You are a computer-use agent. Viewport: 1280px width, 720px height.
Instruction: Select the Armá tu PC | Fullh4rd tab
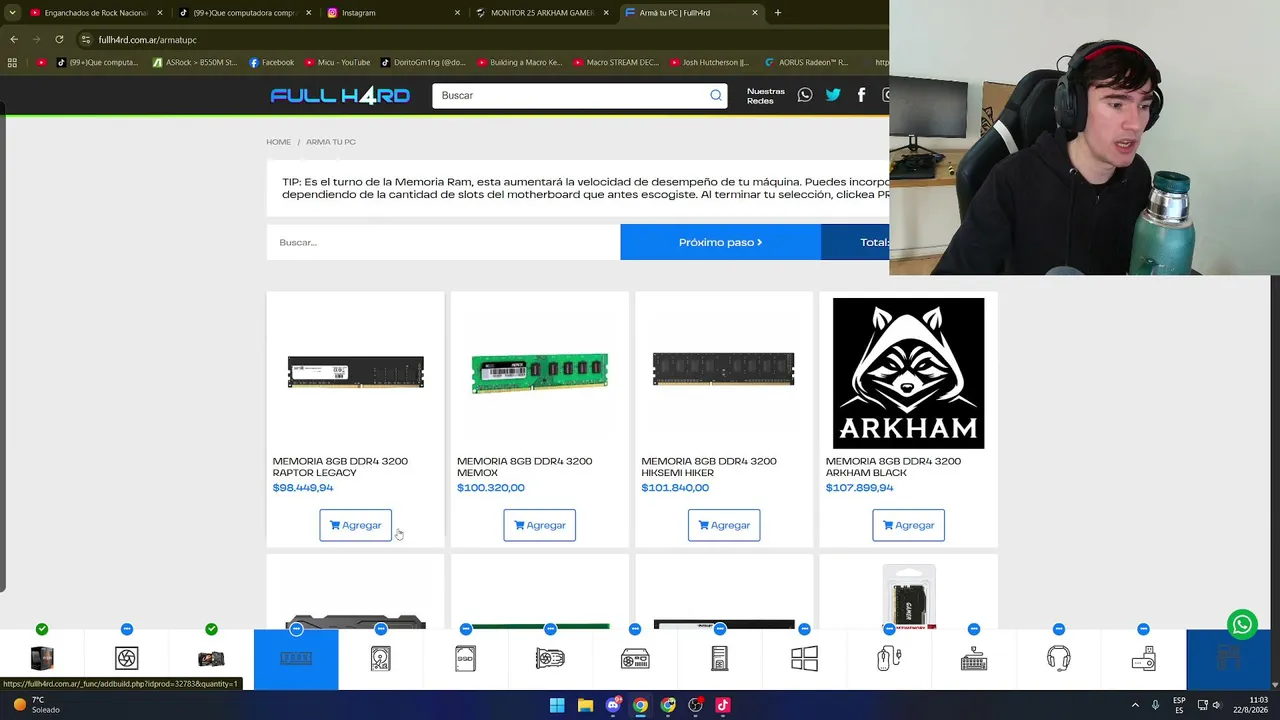click(x=690, y=13)
